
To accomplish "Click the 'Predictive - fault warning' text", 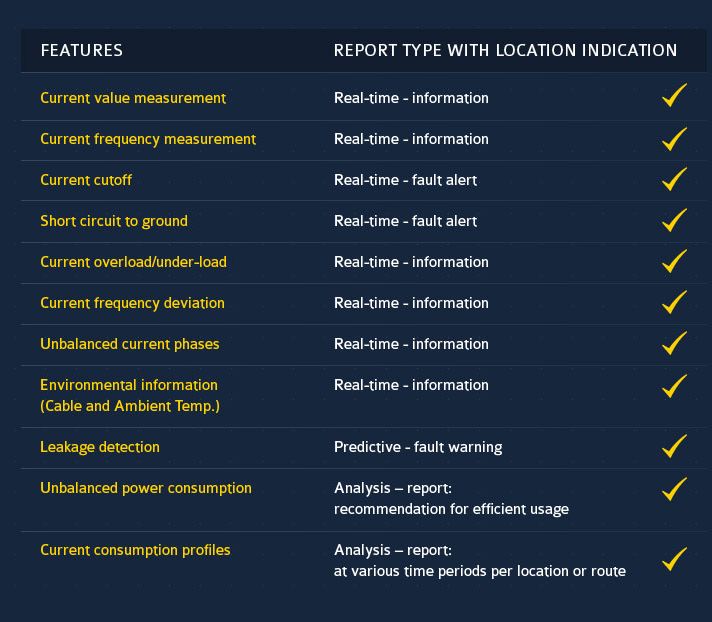I will (418, 447).
